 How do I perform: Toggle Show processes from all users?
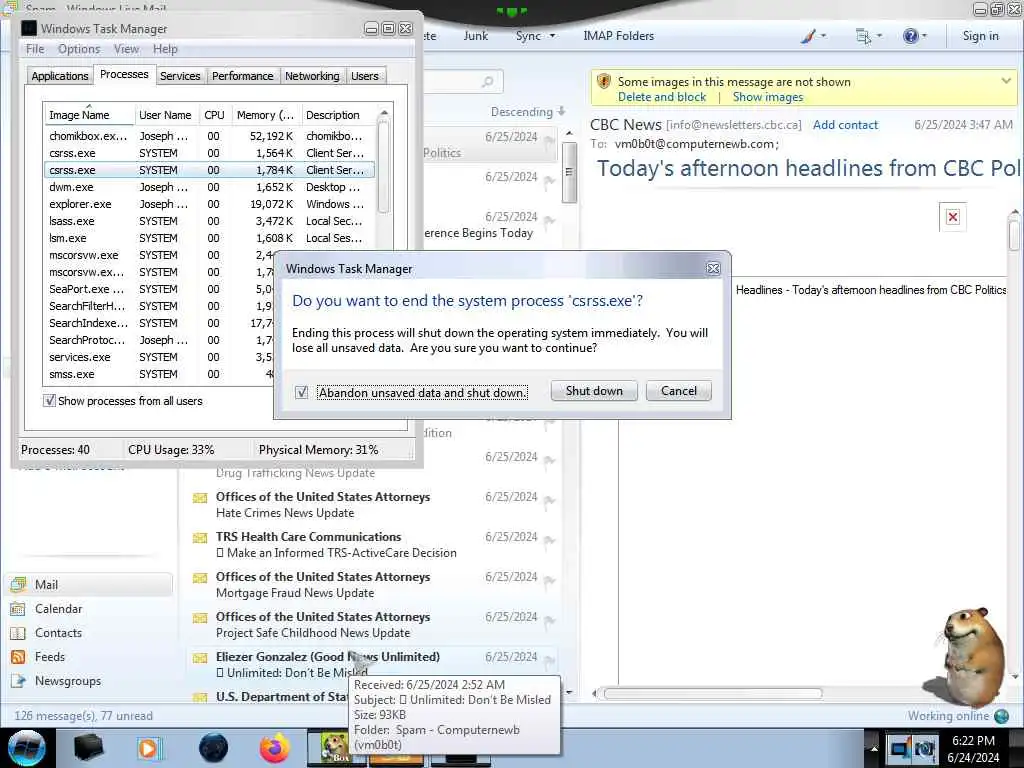pyautogui.click(x=49, y=400)
